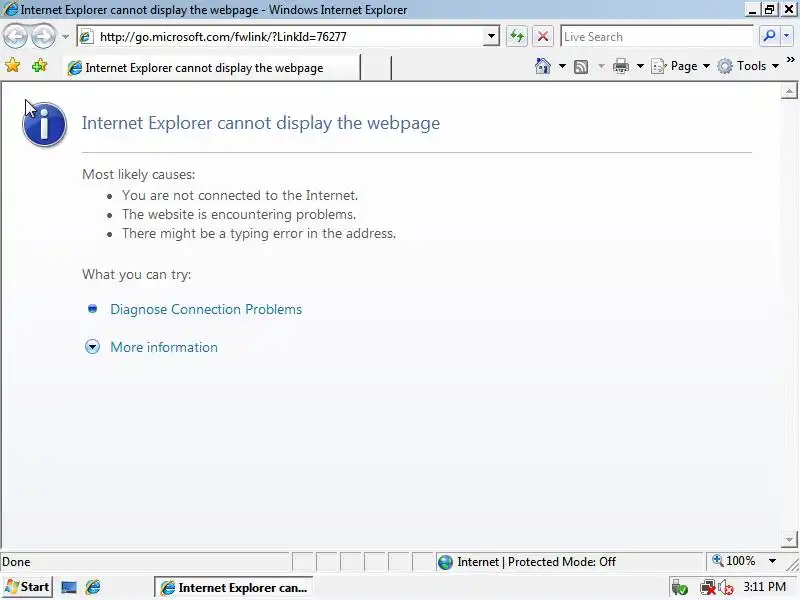Click the Home page icon
The image size is (800, 600).
click(x=542, y=66)
